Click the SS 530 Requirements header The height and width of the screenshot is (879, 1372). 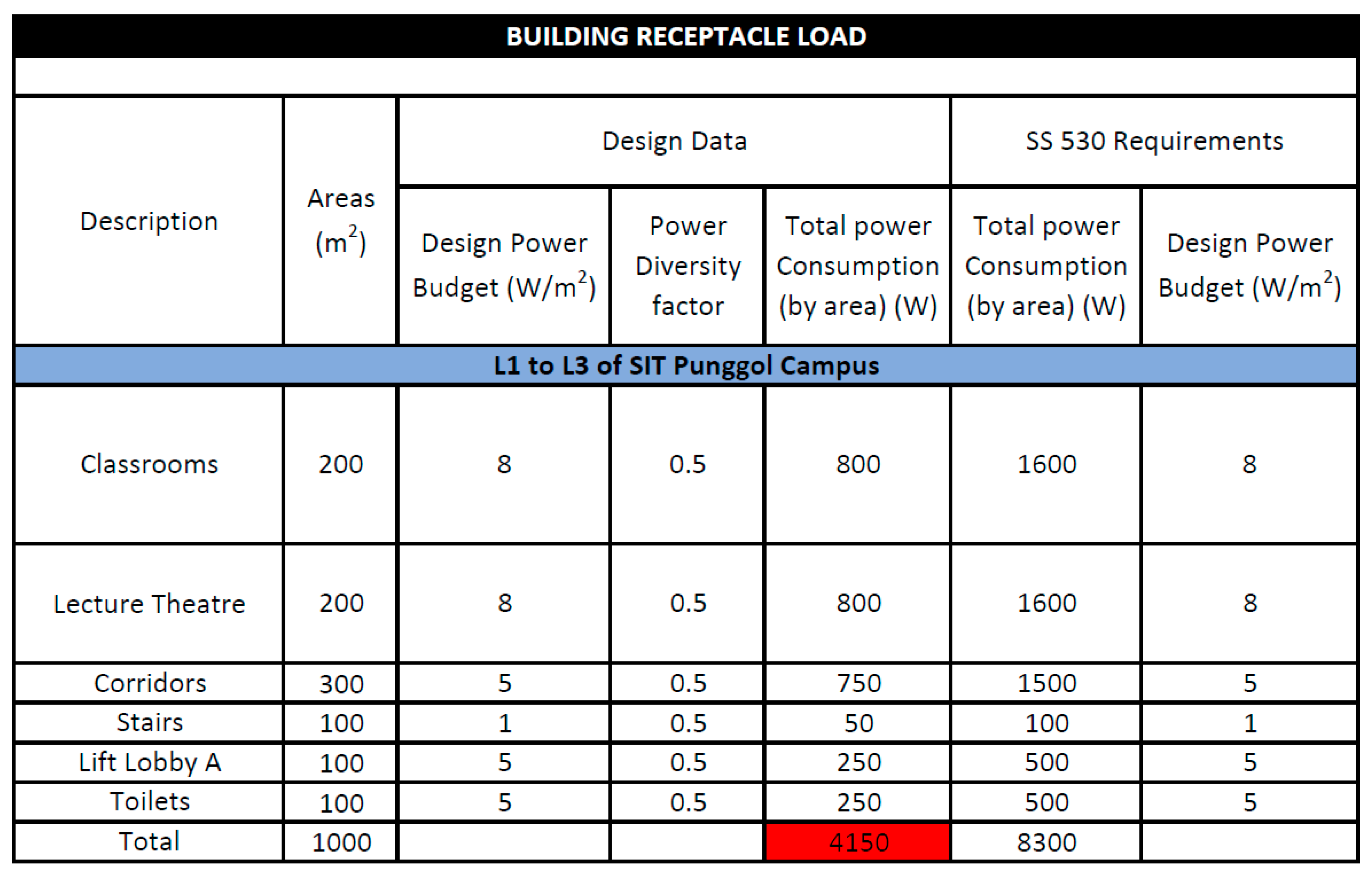pyautogui.click(x=1153, y=141)
